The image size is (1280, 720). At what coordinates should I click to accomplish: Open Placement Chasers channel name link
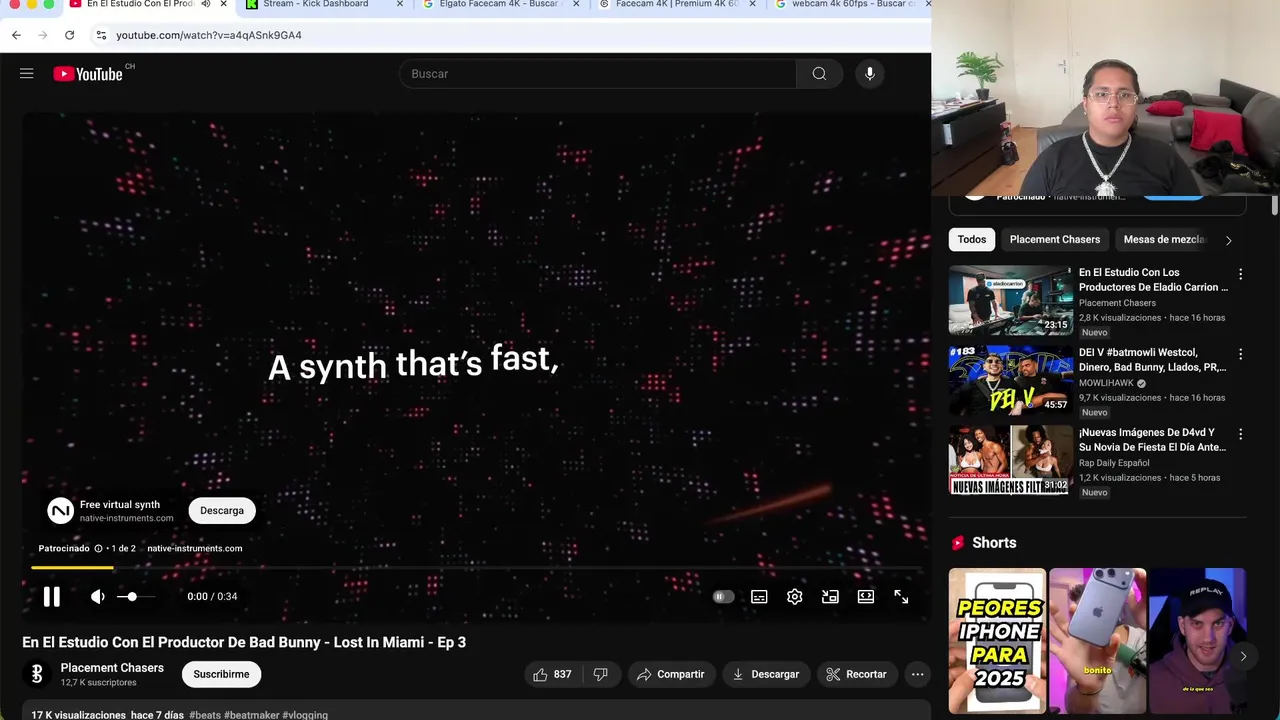point(112,668)
